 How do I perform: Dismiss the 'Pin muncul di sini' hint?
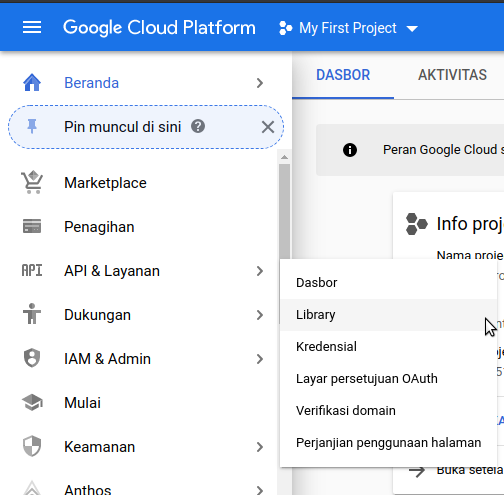point(268,127)
